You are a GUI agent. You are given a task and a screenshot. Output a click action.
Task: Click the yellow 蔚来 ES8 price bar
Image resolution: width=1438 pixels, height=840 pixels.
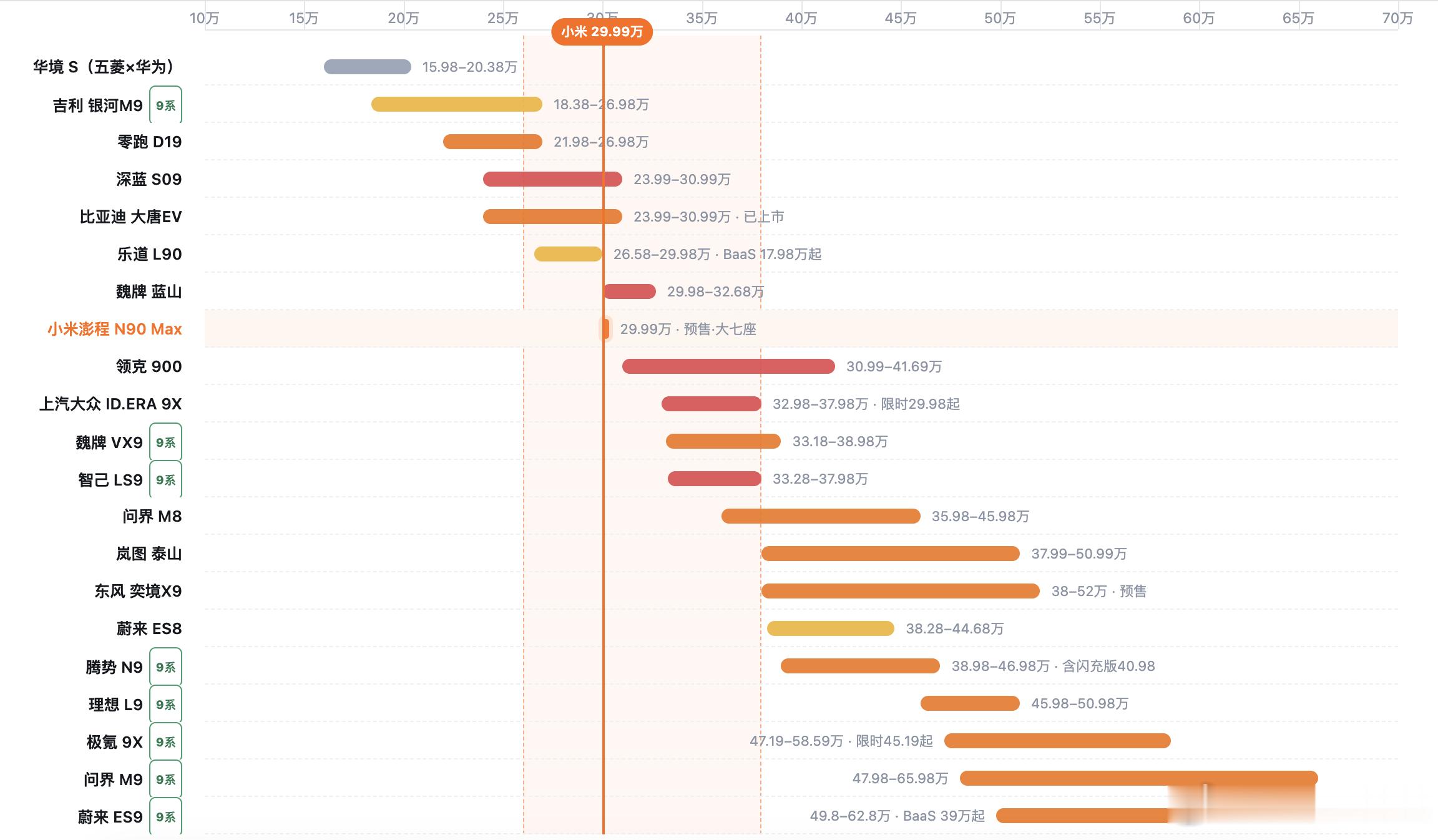tap(831, 628)
